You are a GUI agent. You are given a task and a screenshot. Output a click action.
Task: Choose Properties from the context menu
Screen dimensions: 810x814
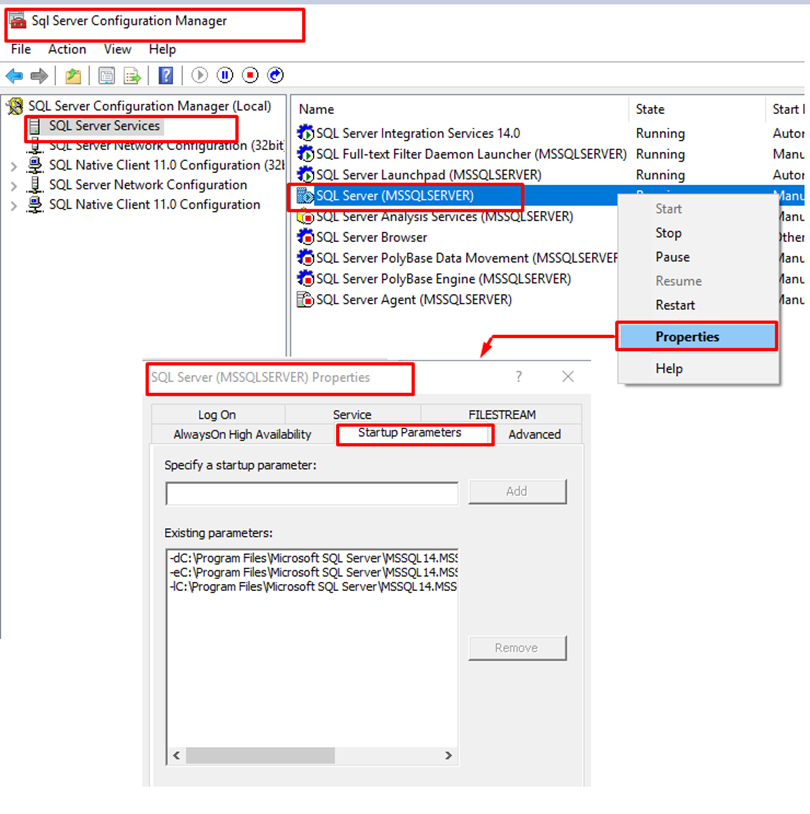click(x=696, y=337)
